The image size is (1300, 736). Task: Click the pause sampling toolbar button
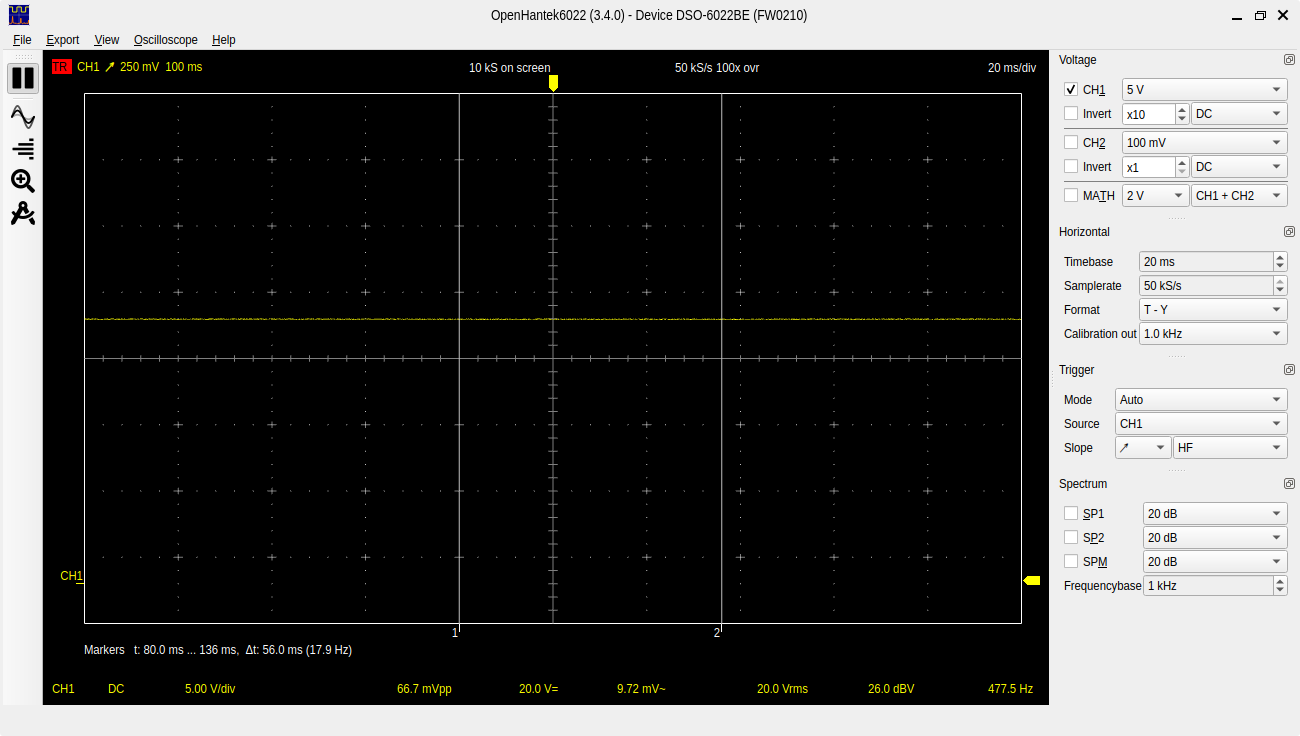22,78
